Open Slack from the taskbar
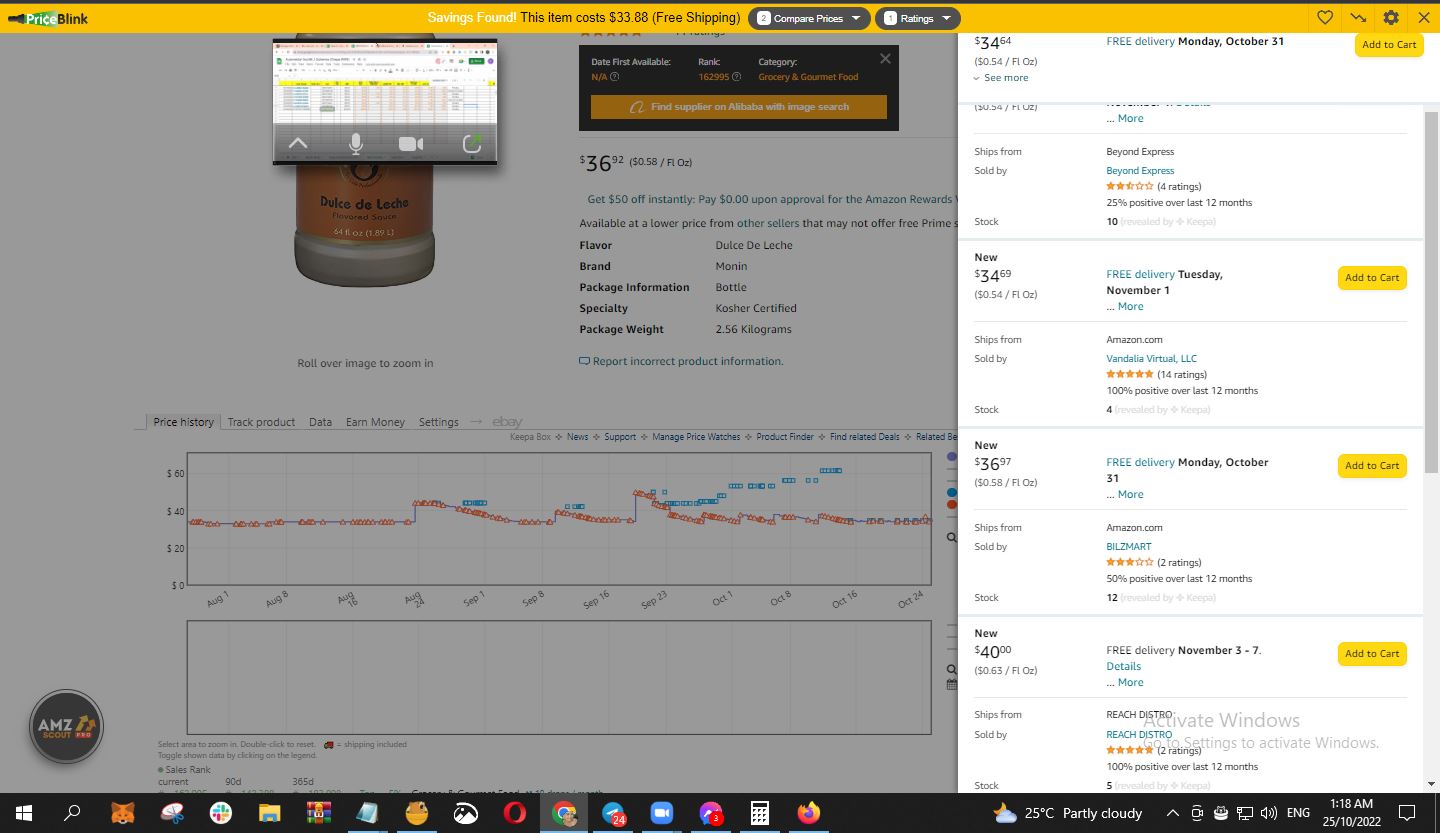The height and width of the screenshot is (833, 1440). click(x=220, y=813)
